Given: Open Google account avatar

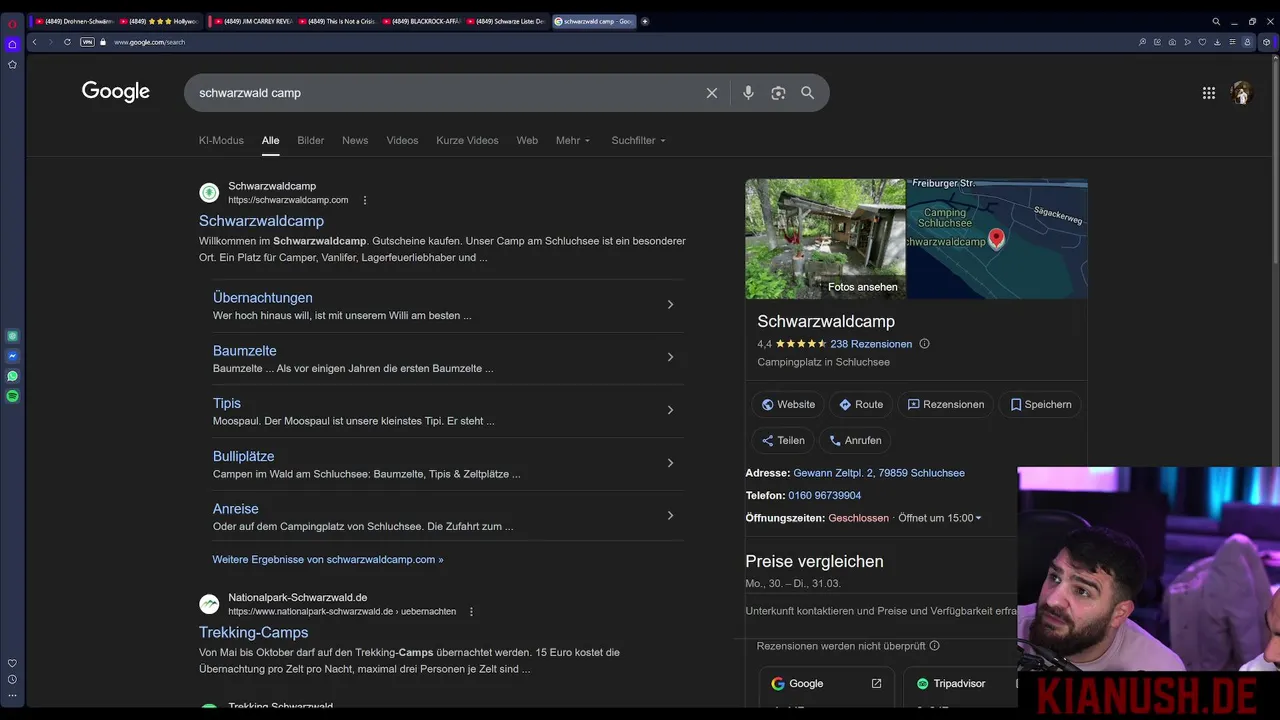Looking at the screenshot, I should point(1242,93).
